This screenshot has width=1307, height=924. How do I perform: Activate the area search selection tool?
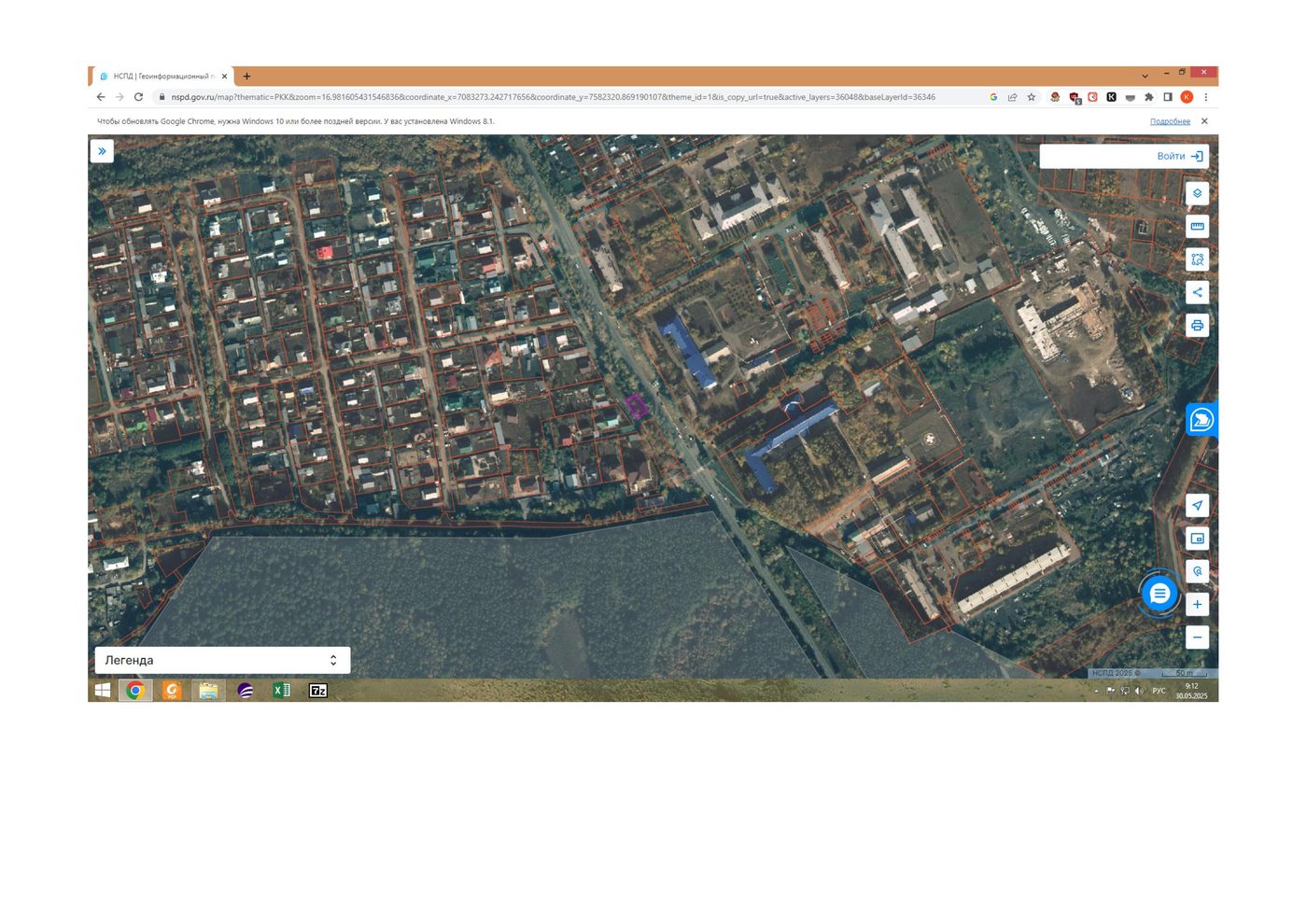point(1197,259)
